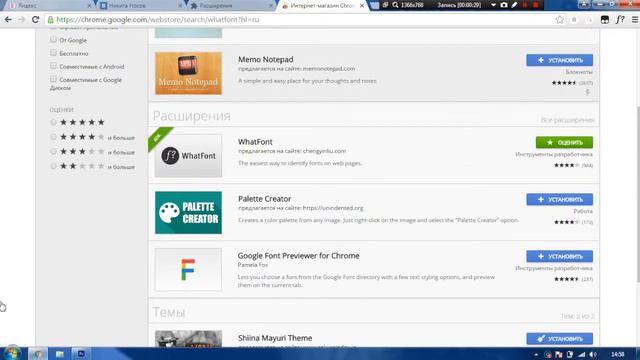This screenshot has height=360, width=640.
Task: Click the network signal tray icon
Action: (x=582, y=354)
